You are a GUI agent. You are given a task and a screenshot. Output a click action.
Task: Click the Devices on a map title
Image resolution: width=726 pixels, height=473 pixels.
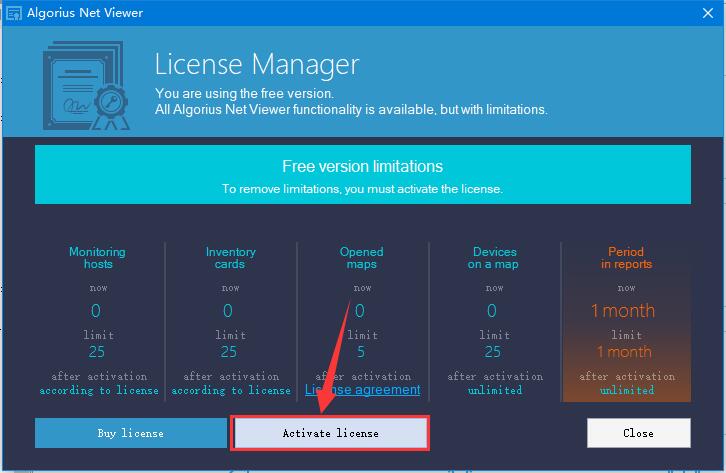(494, 258)
